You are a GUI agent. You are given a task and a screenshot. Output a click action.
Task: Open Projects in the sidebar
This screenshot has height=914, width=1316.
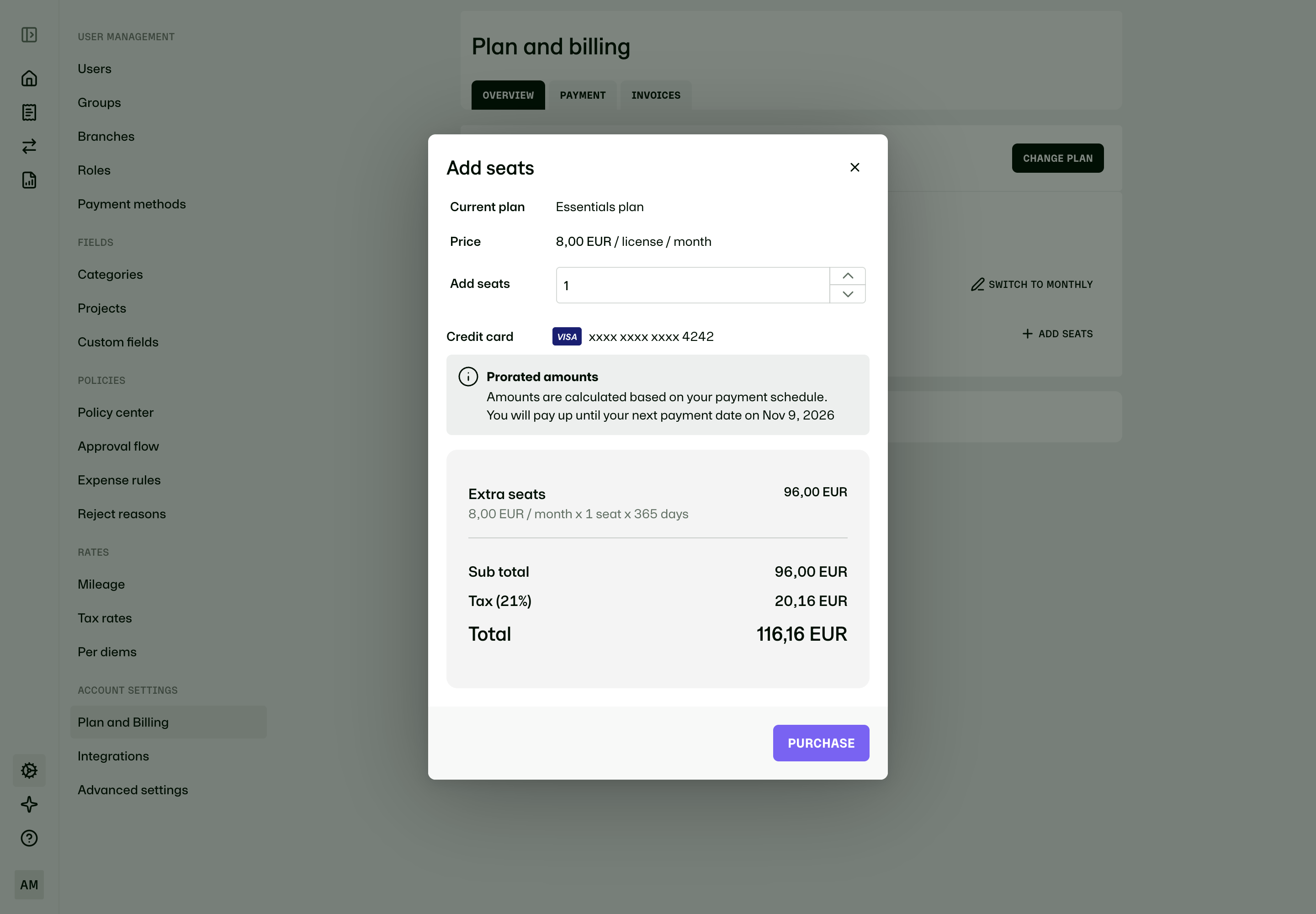(x=101, y=308)
